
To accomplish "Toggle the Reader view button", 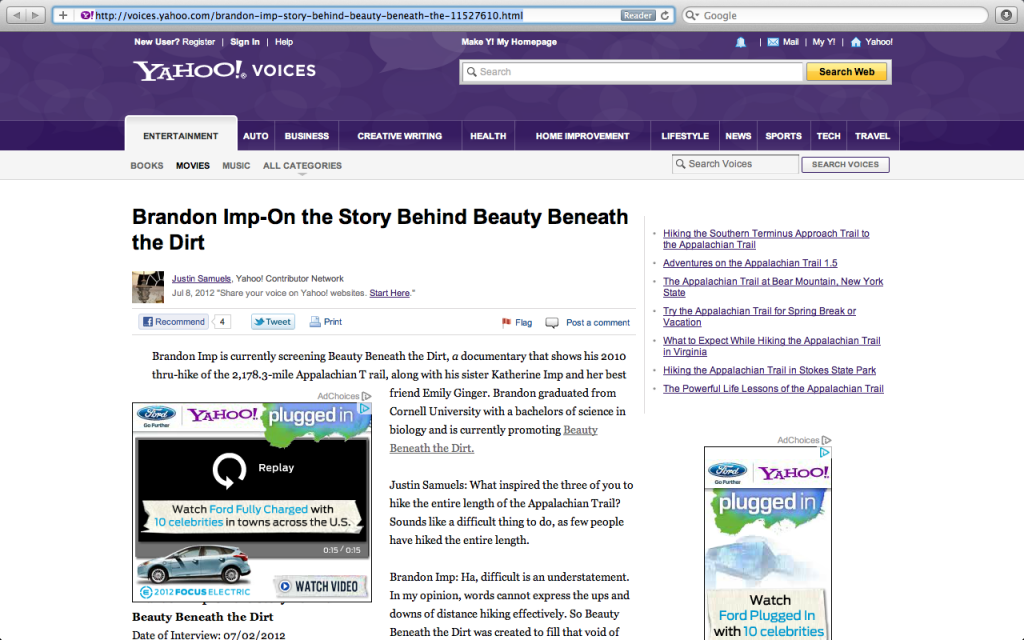I will pyautogui.click(x=637, y=15).
